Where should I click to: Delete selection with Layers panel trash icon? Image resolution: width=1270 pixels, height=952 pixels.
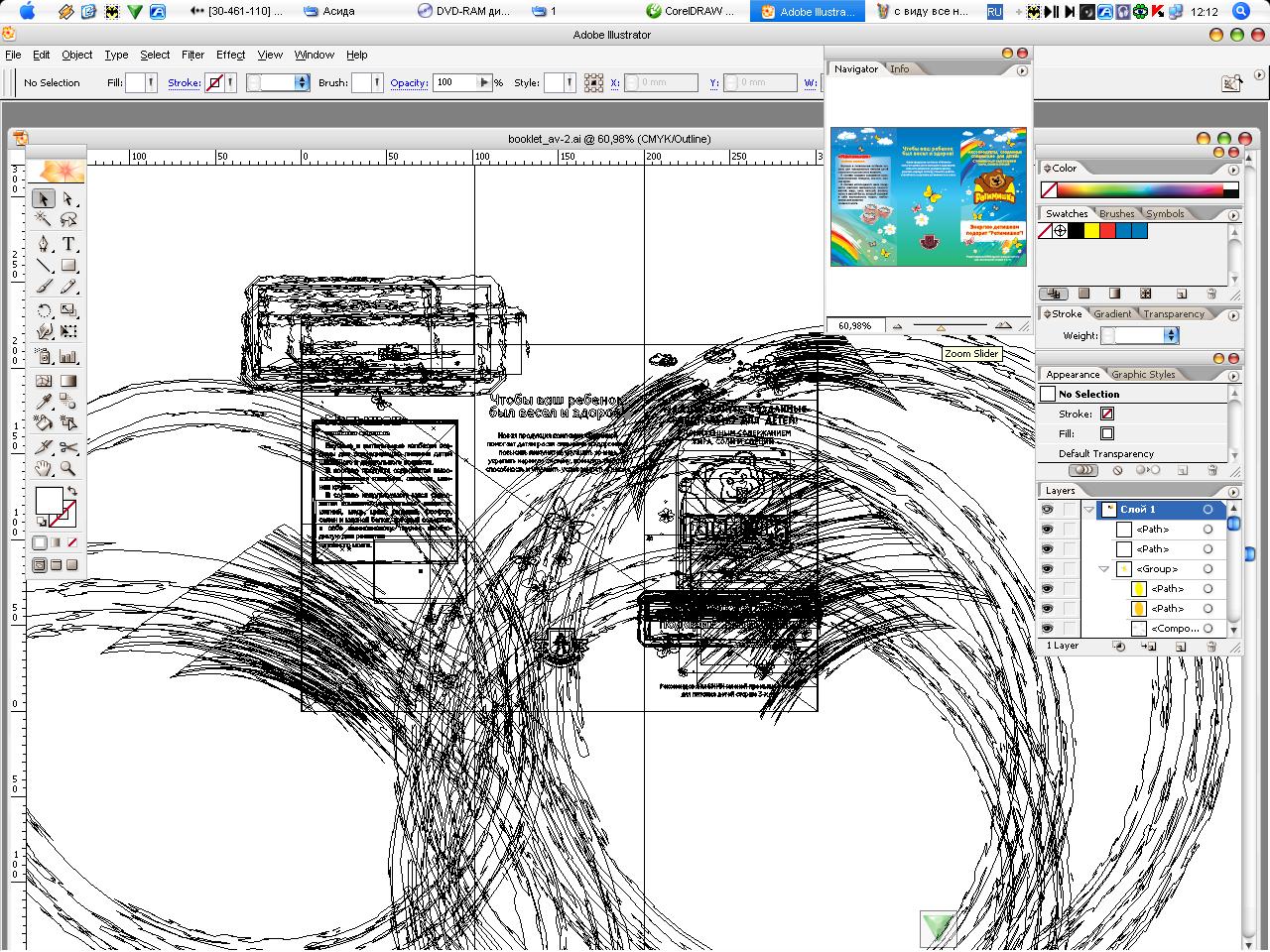point(1210,647)
